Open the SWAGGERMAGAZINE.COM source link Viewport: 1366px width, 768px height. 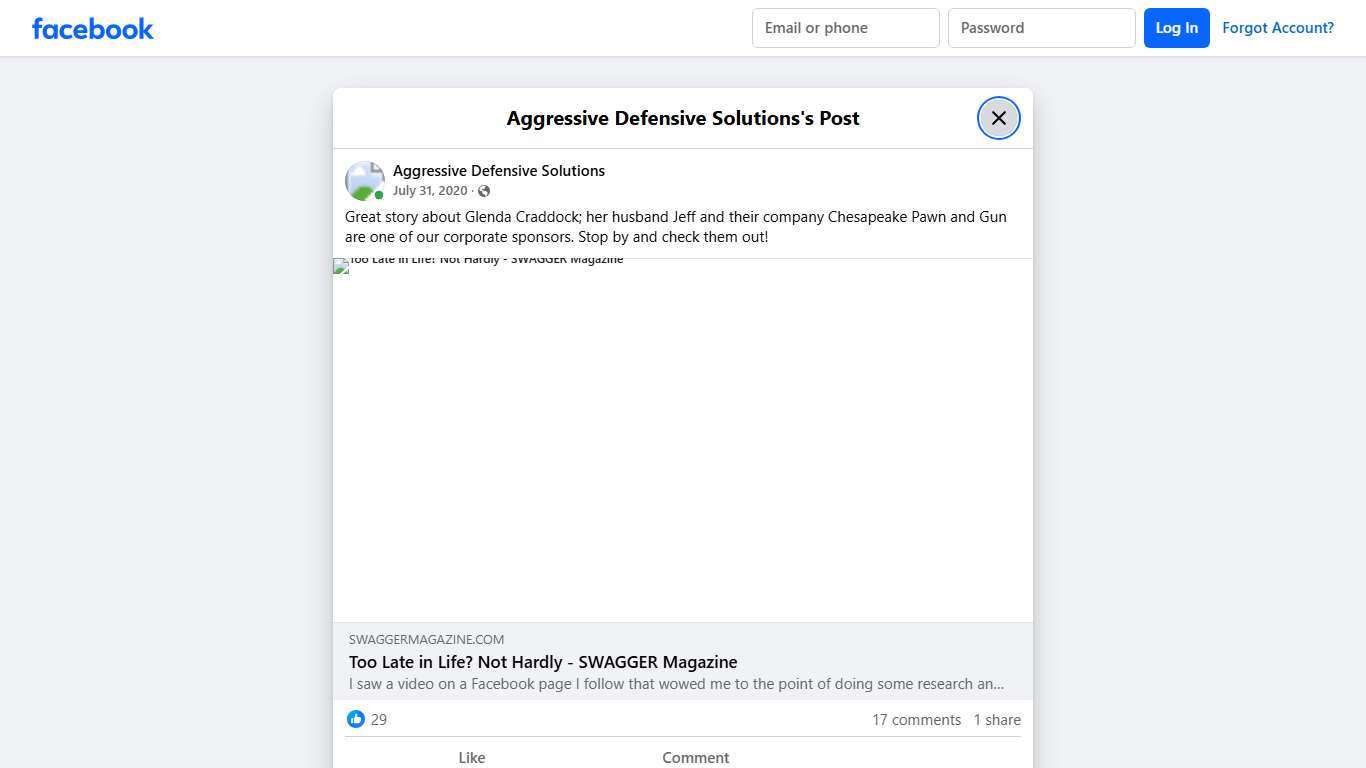click(426, 639)
